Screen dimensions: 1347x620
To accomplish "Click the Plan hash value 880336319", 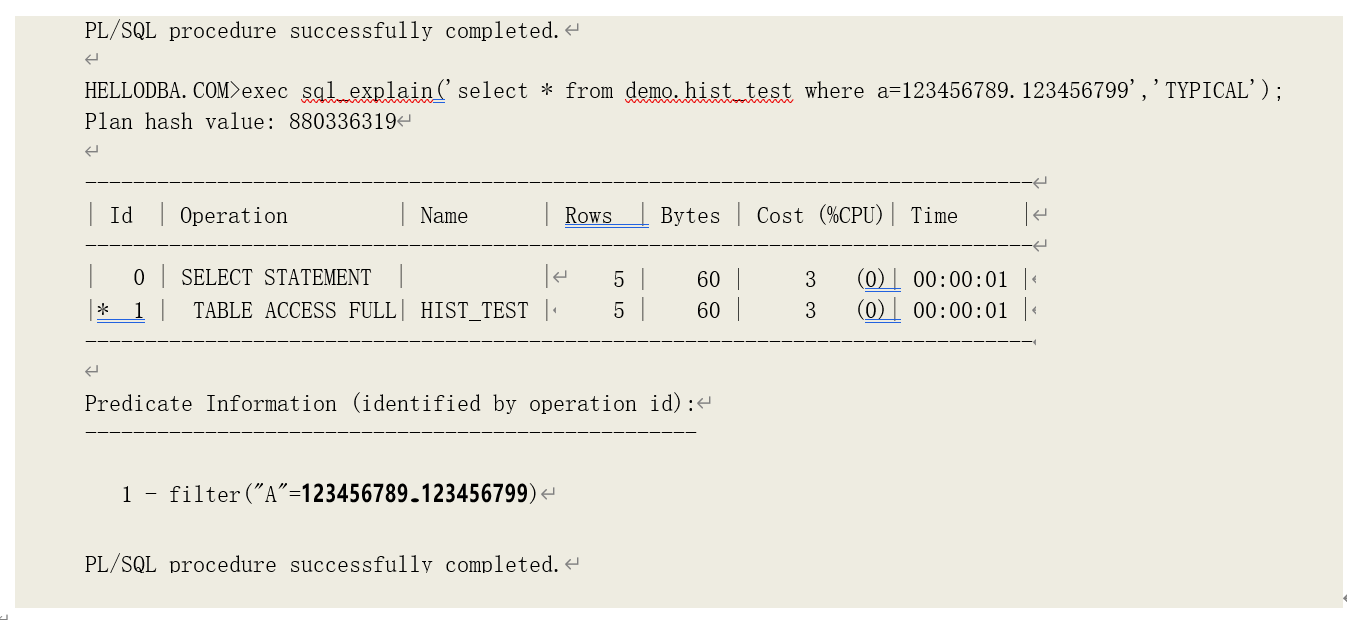I will tap(342, 122).
